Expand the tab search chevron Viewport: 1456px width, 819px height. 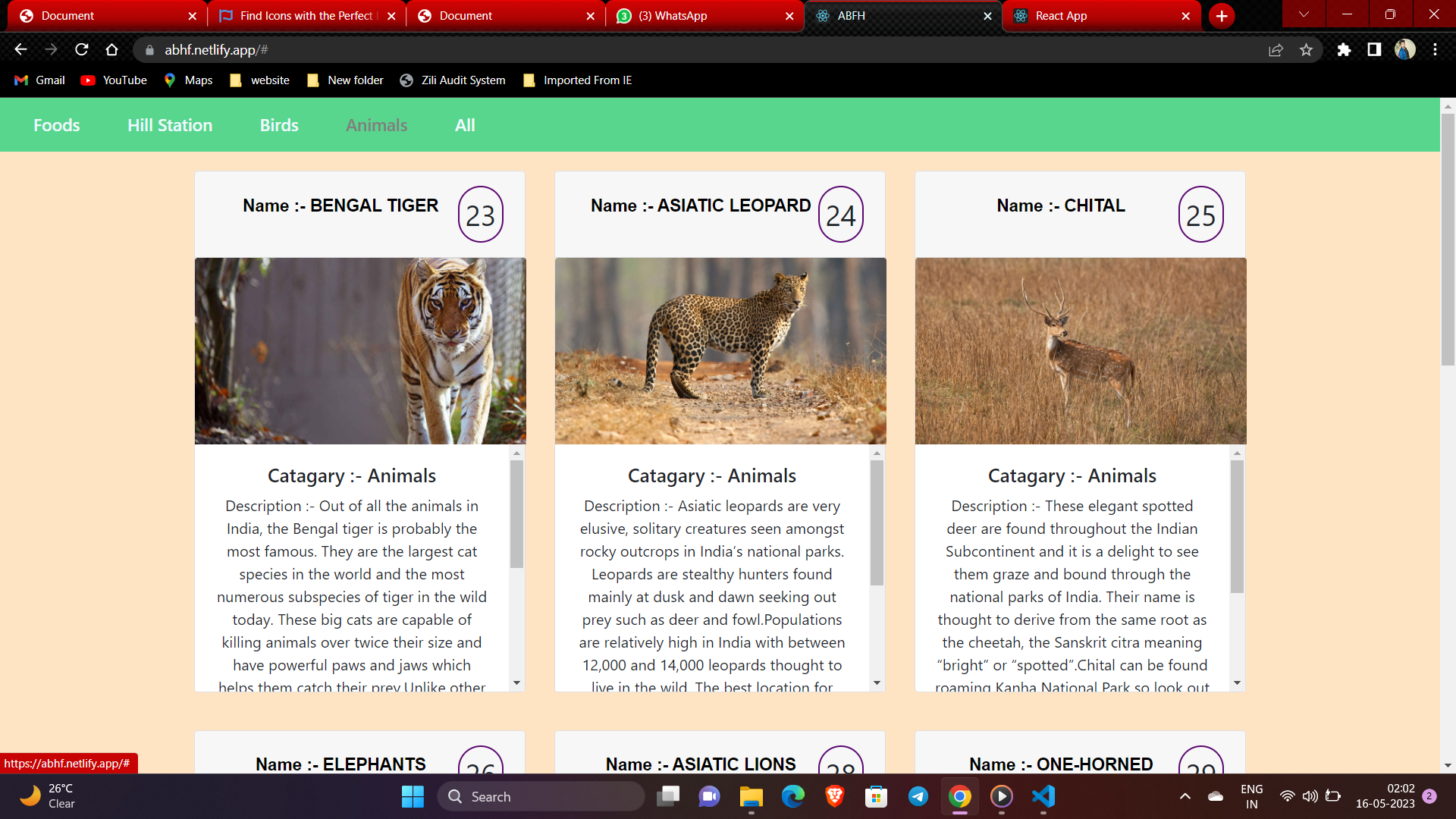[1304, 14]
